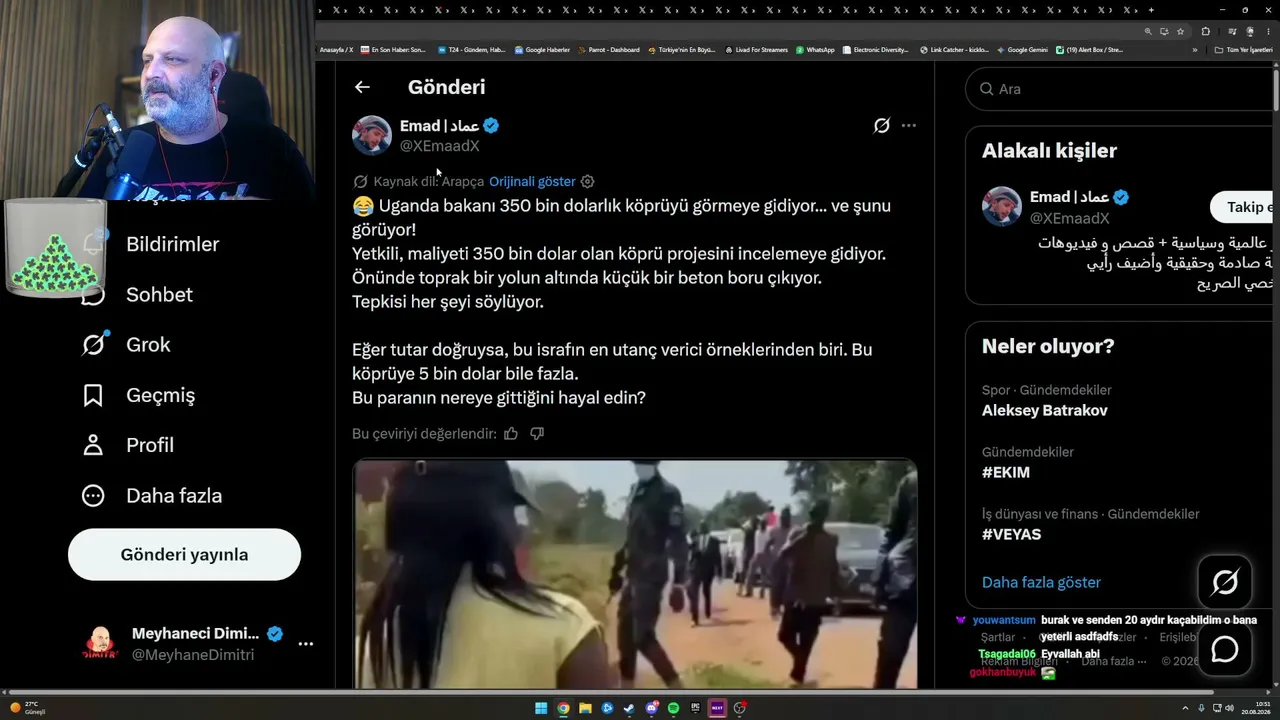
Task: Open the weather widget showing 27°C
Action: click(x=25, y=708)
